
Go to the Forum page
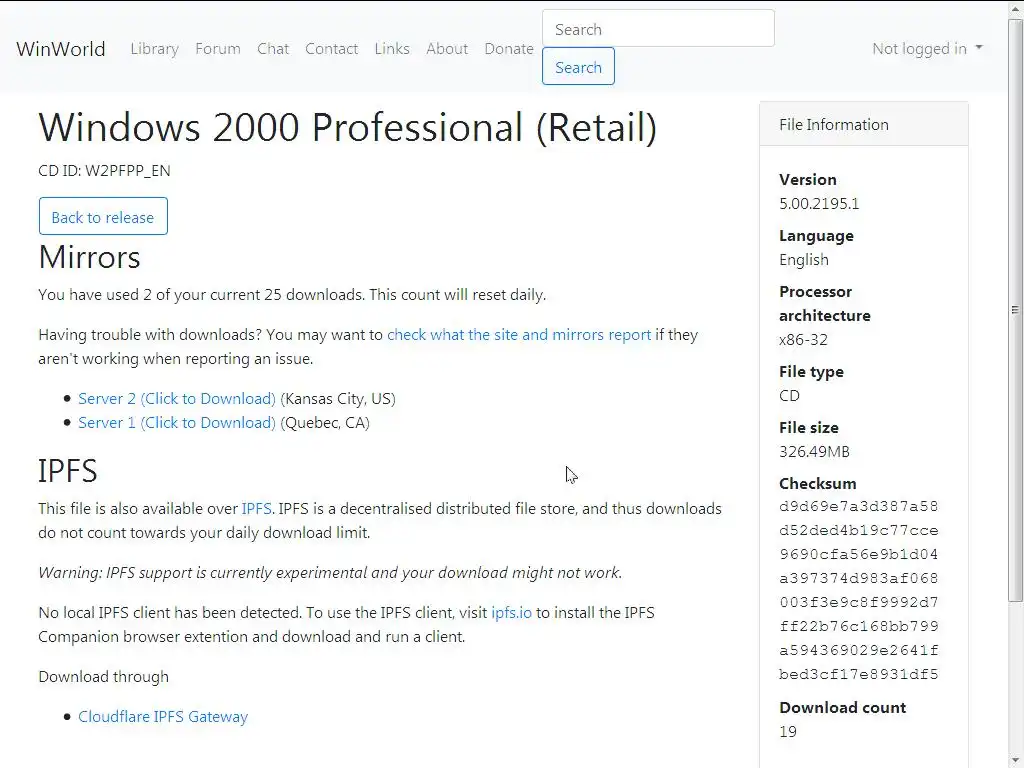tap(217, 49)
